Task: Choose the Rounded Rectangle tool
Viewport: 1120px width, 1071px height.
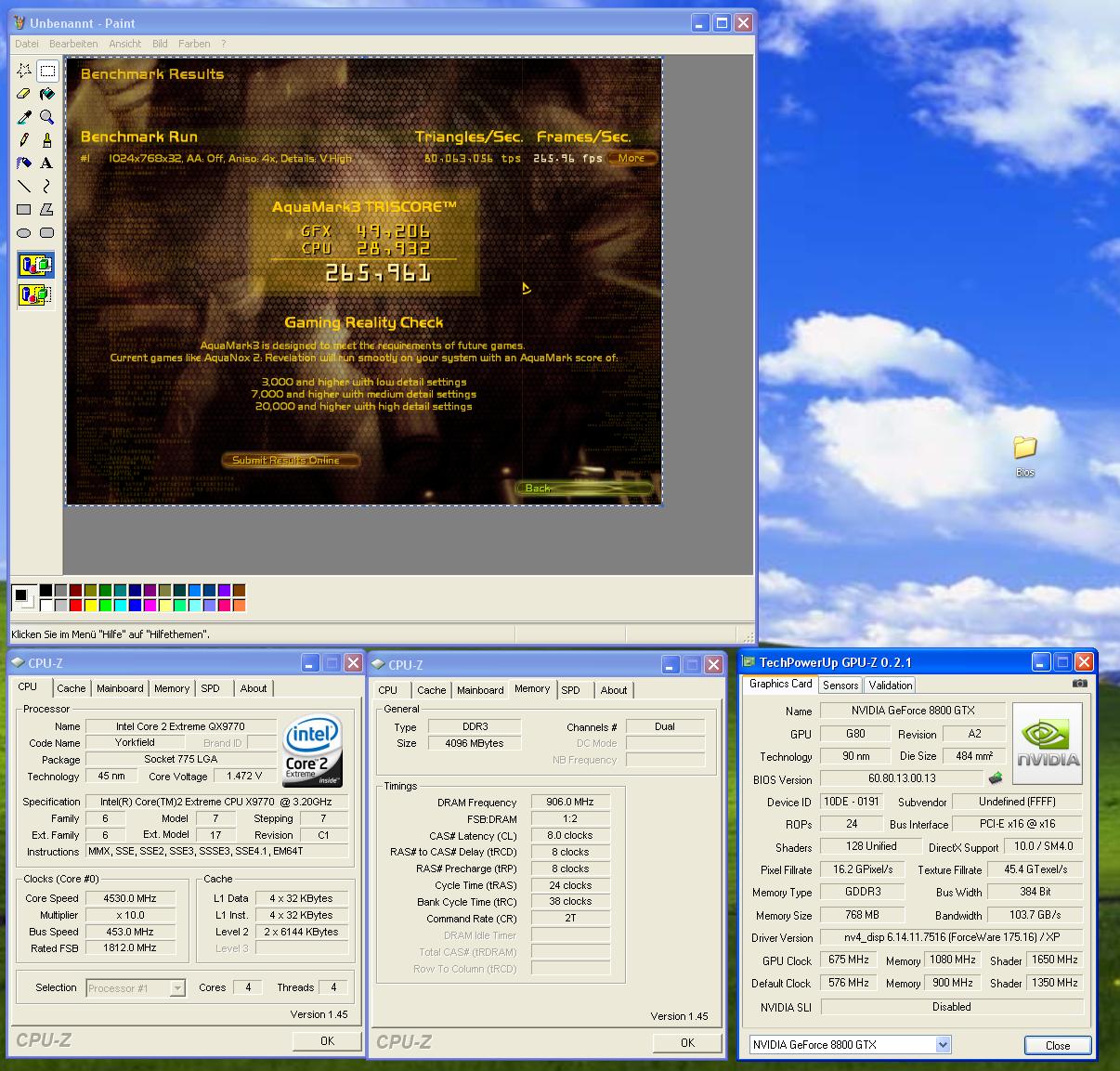Action: (x=47, y=233)
